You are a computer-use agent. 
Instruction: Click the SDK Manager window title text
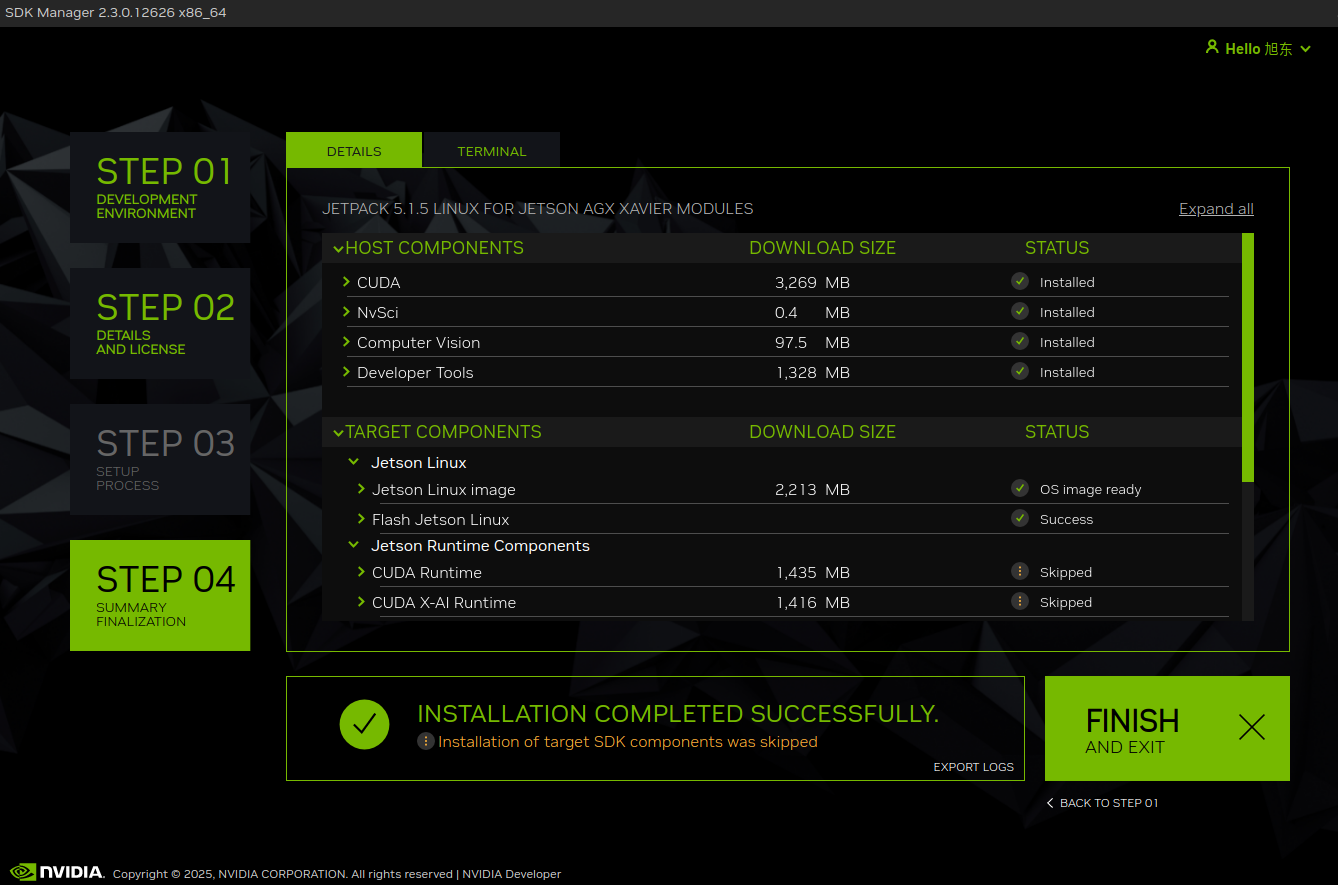[115, 12]
